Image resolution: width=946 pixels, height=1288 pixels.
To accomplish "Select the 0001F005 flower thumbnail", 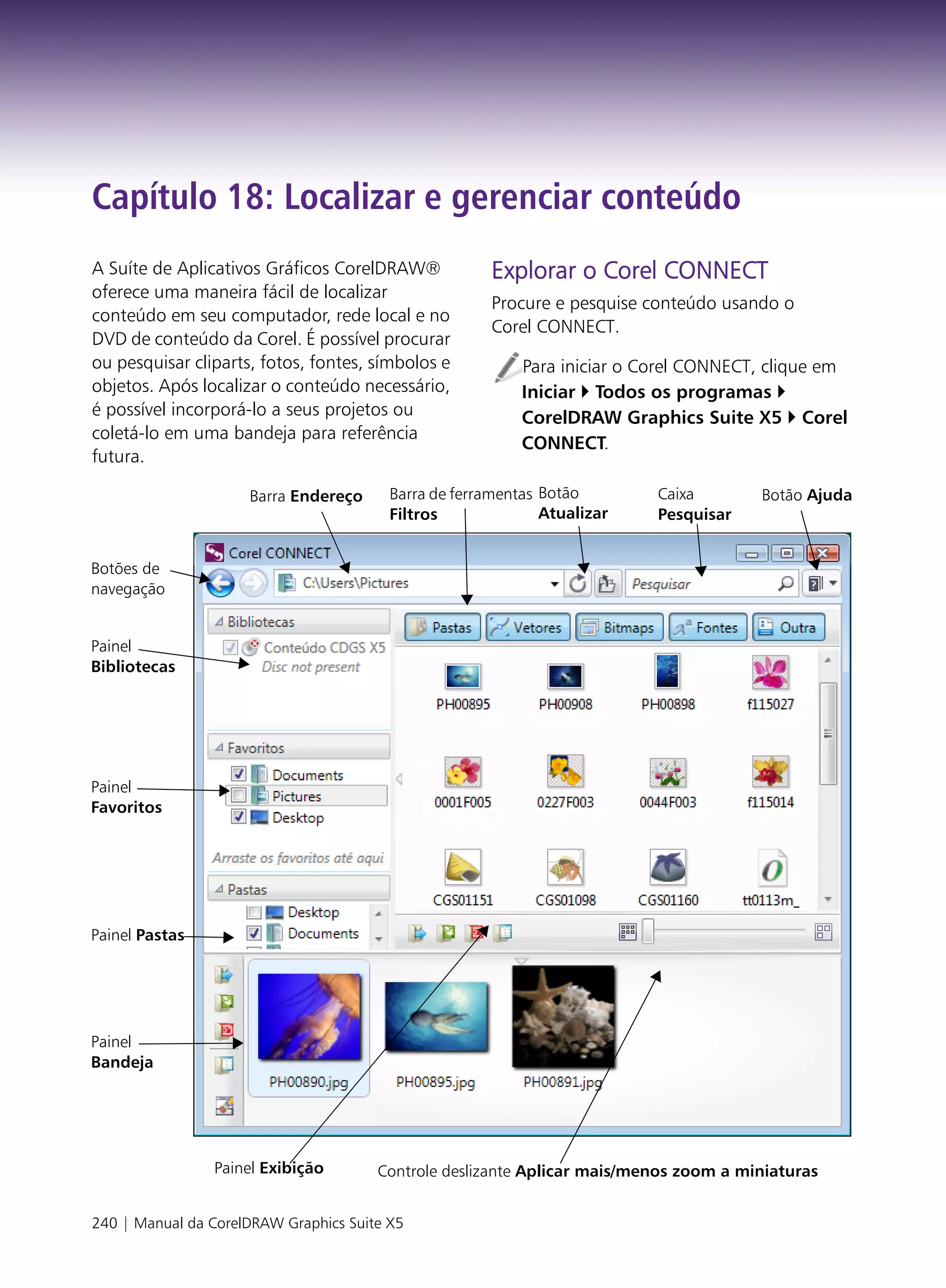I will click(463, 772).
